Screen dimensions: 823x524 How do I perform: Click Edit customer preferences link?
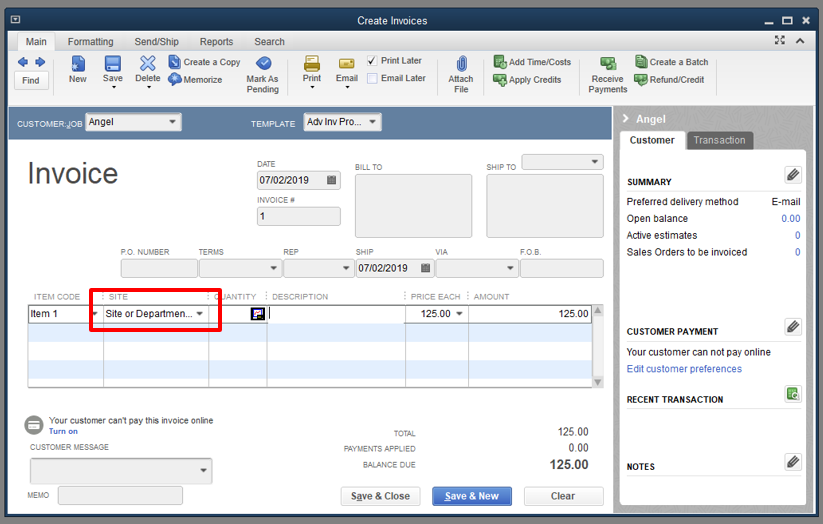684,369
